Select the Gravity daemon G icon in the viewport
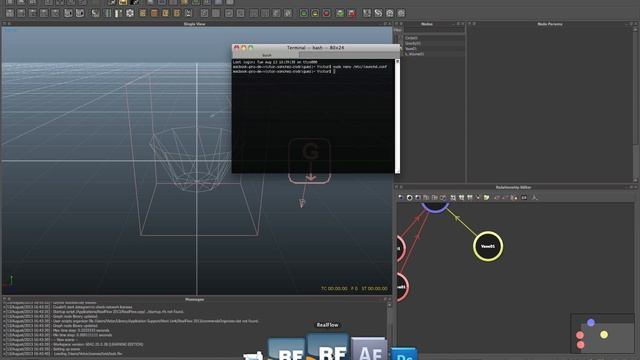The width and height of the screenshot is (640, 360). pyautogui.click(x=309, y=160)
